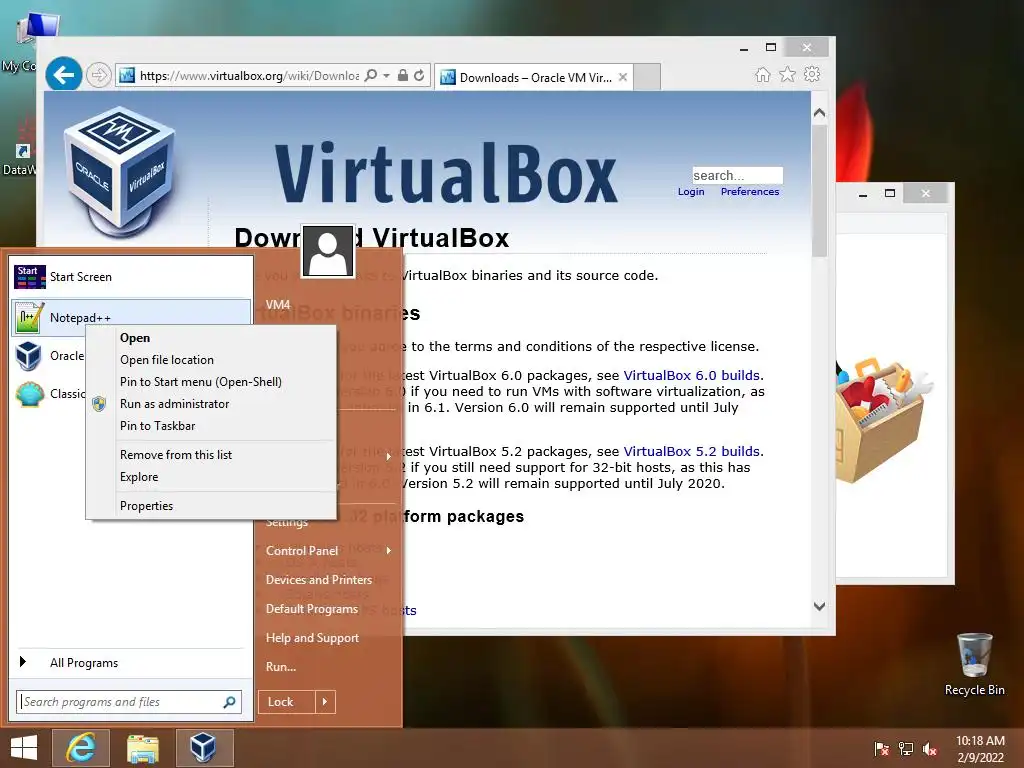Viewport: 1024px width, 768px height.
Task: Click the vertical scrollbar thumb
Action: tap(820, 191)
